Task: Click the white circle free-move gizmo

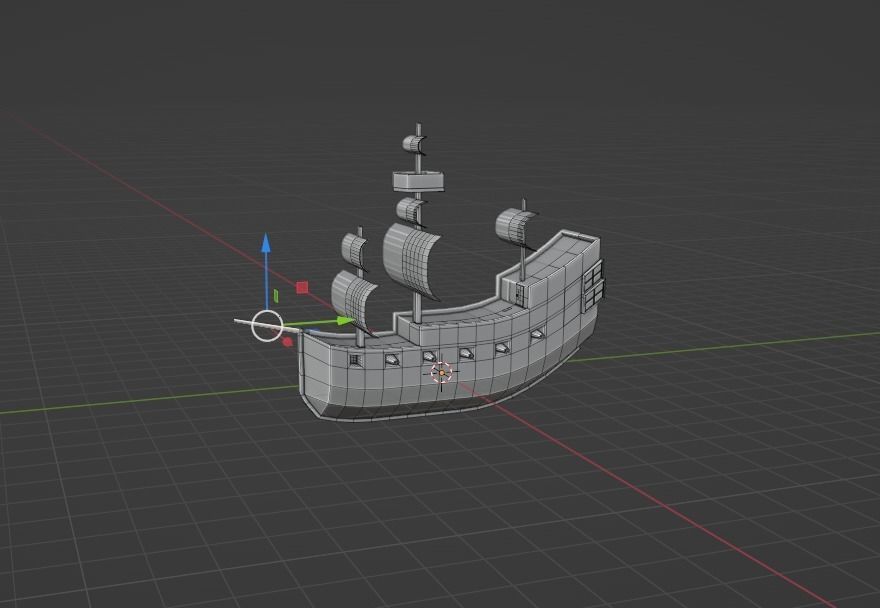Action: (x=267, y=326)
